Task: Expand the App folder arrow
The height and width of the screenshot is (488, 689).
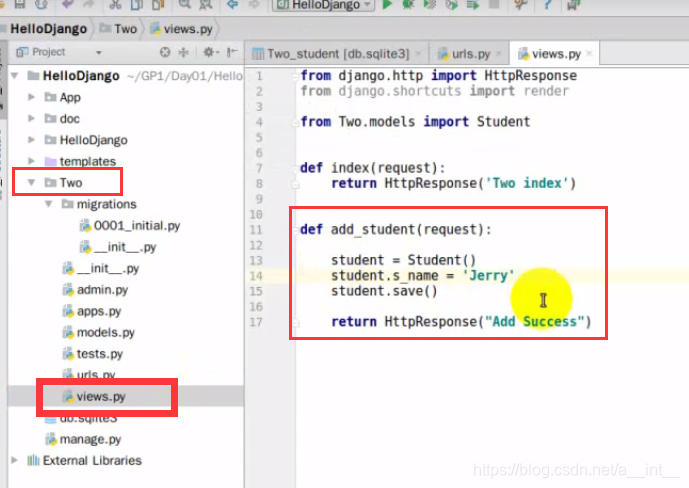Action: click(31, 97)
